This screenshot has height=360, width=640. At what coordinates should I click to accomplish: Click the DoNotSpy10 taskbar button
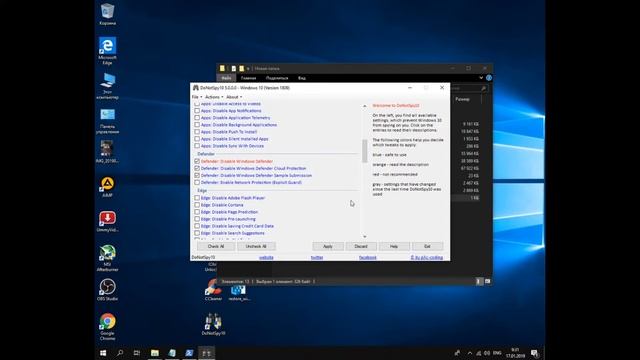tap(207, 353)
